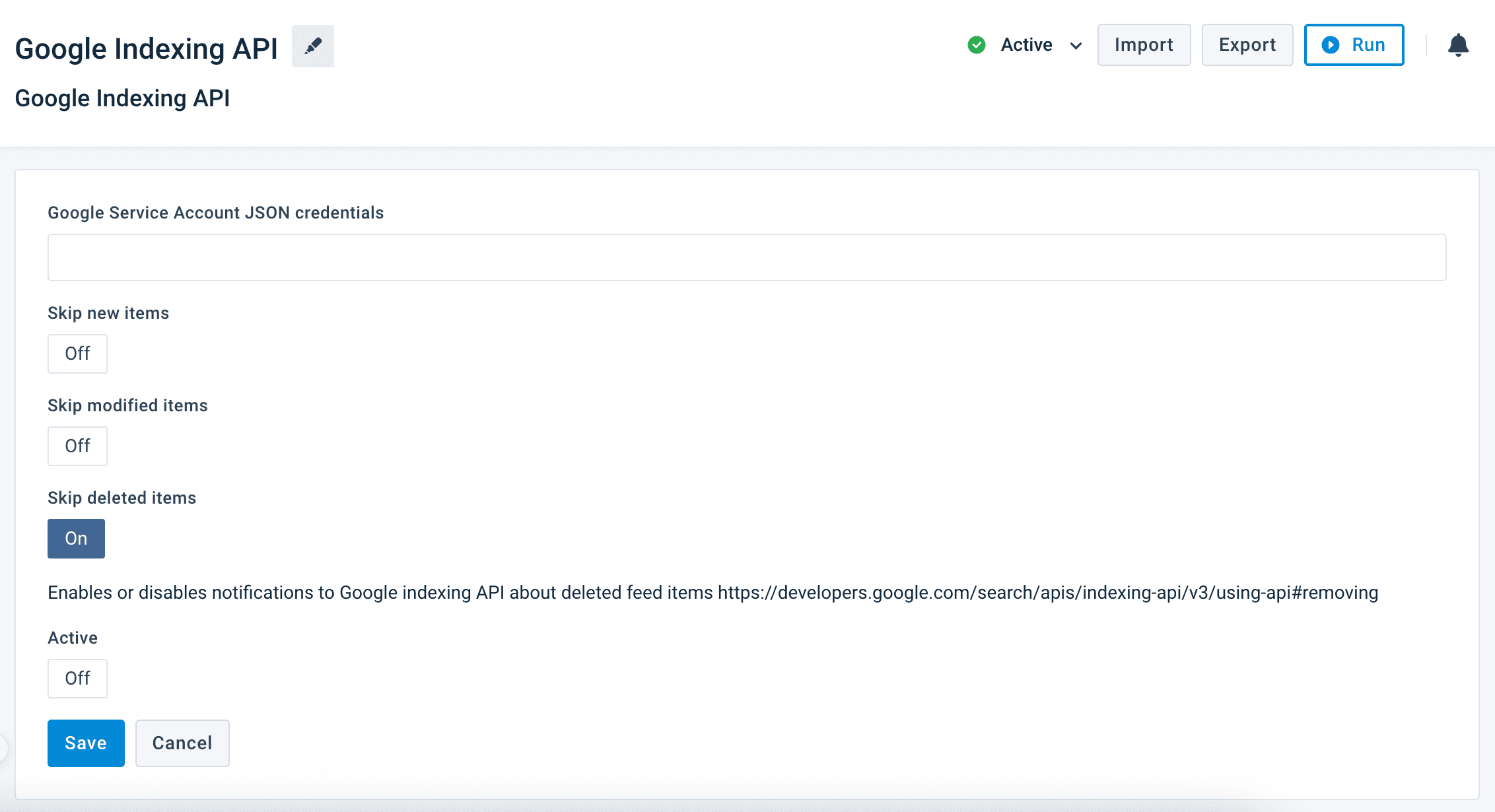Screen dimensions: 1495x812
Task: Click the Google Indexing API subtitle text
Action: click(x=122, y=98)
